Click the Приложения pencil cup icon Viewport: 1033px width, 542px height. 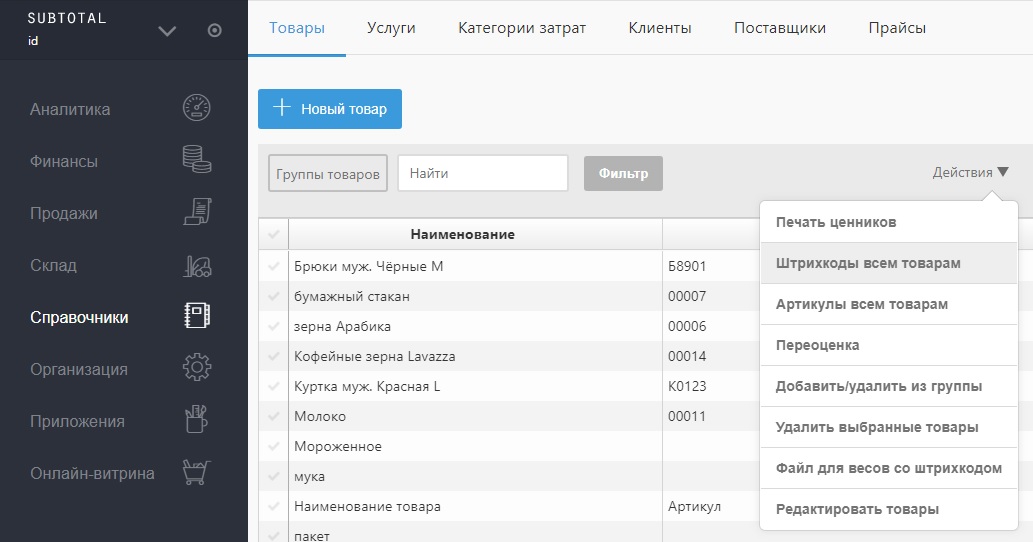196,419
